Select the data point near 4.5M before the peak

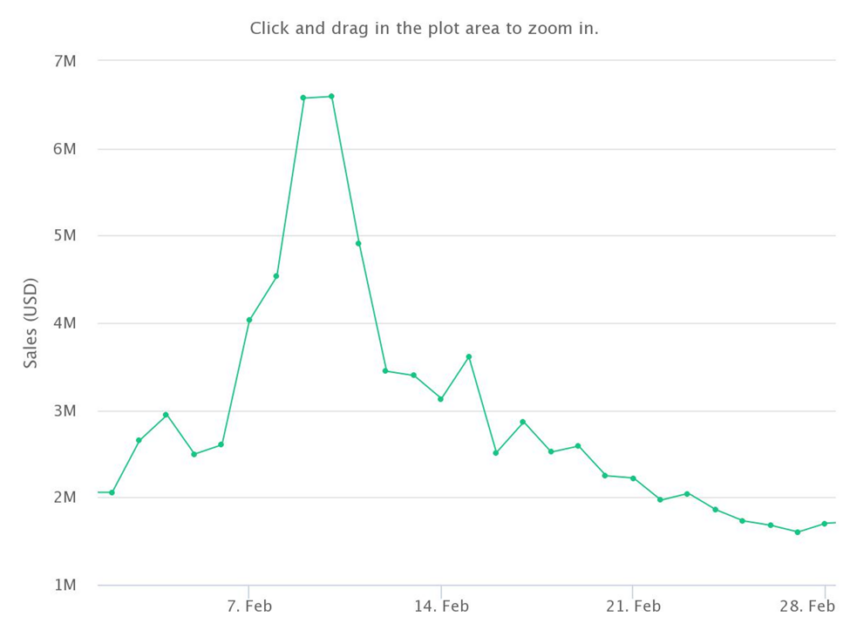276,276
